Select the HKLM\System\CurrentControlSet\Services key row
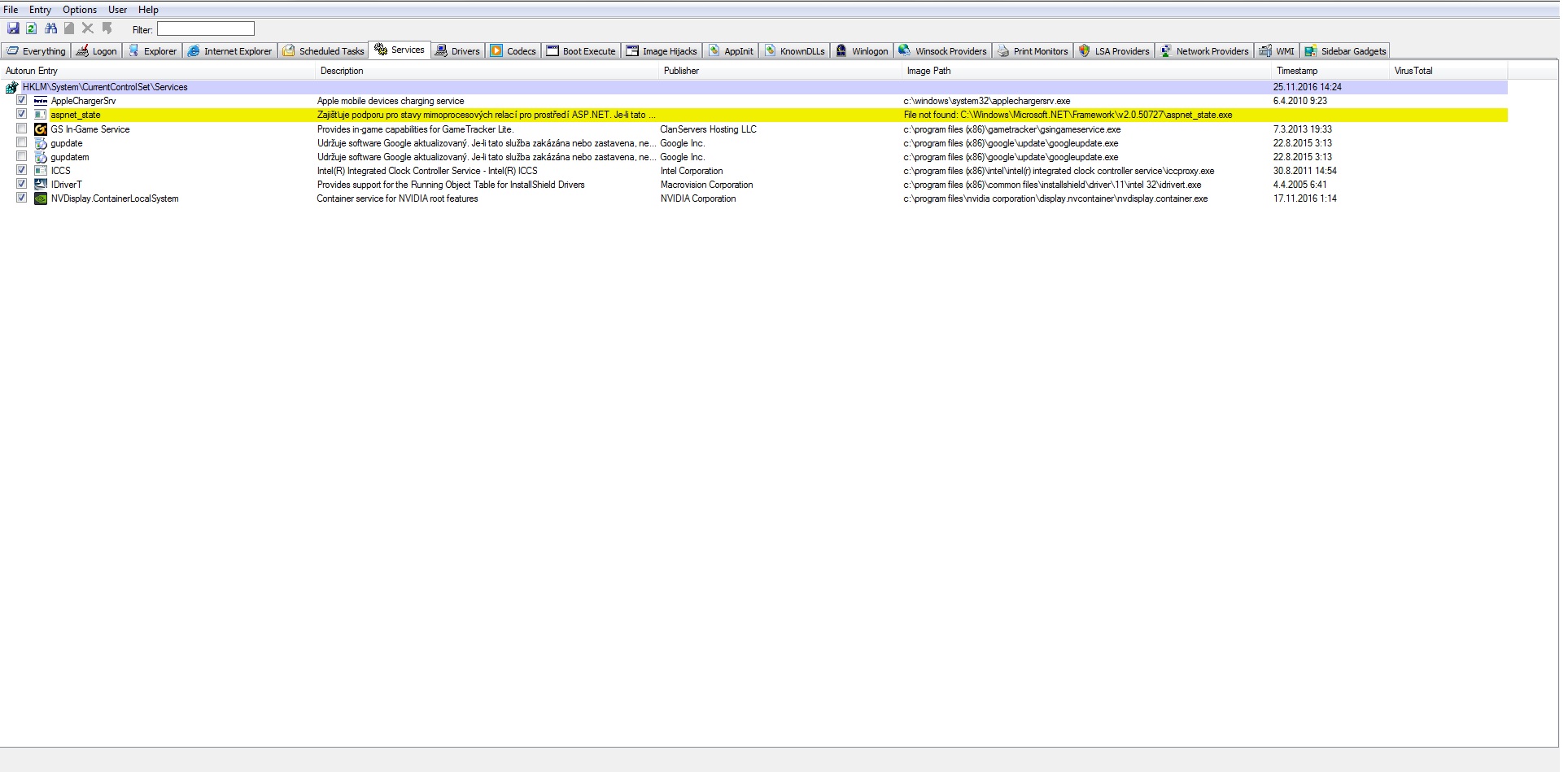 pyautogui.click(x=755, y=87)
